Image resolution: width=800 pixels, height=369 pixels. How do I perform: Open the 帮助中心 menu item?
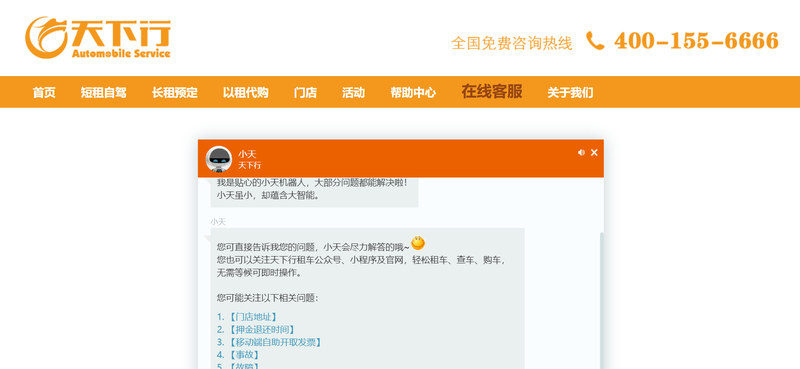point(413,92)
